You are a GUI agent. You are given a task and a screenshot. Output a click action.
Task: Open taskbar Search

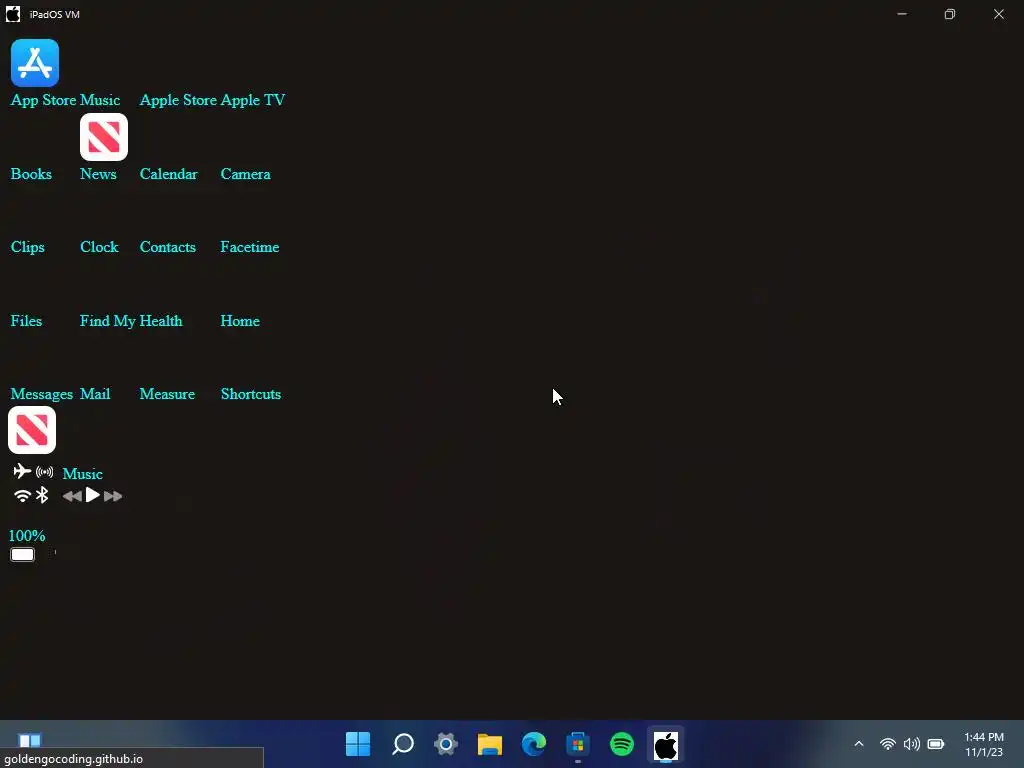pos(402,744)
